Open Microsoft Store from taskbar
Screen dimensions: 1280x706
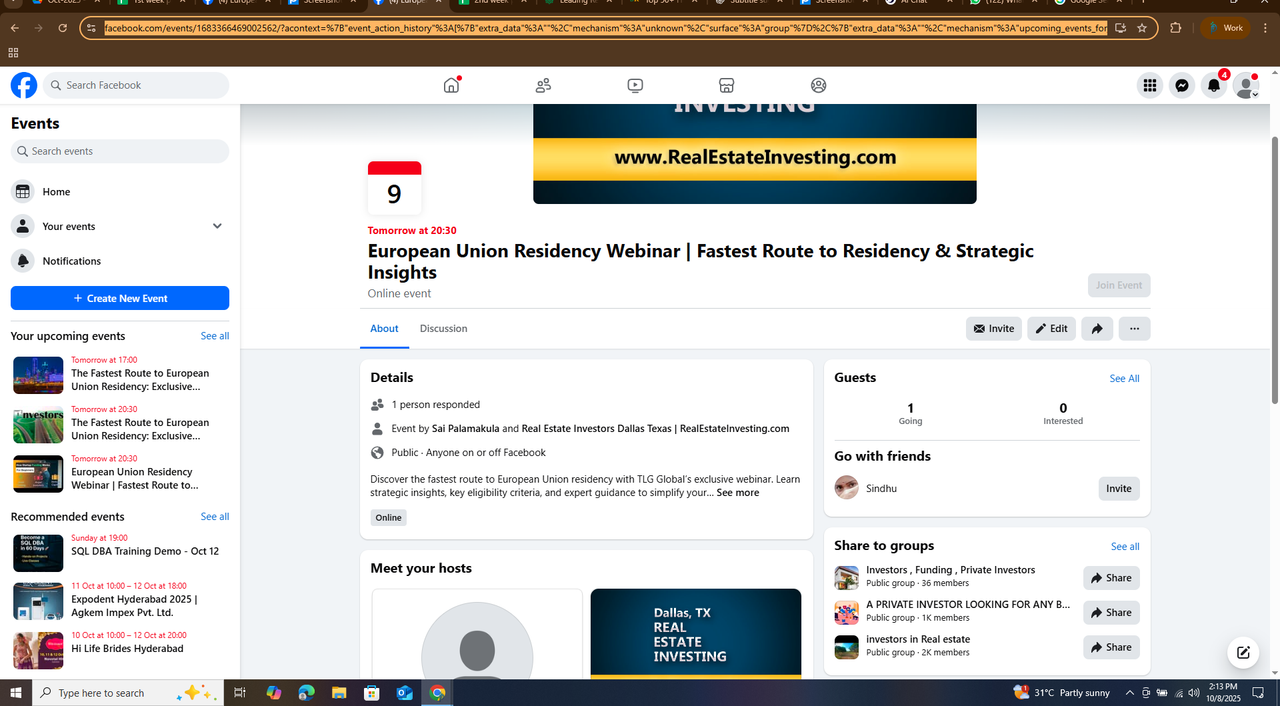(x=371, y=692)
